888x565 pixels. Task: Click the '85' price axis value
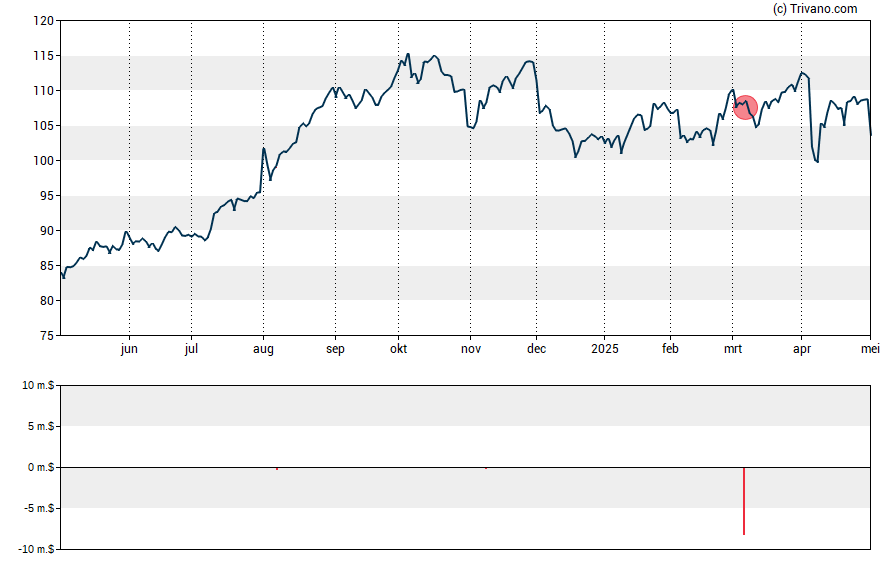click(47, 266)
